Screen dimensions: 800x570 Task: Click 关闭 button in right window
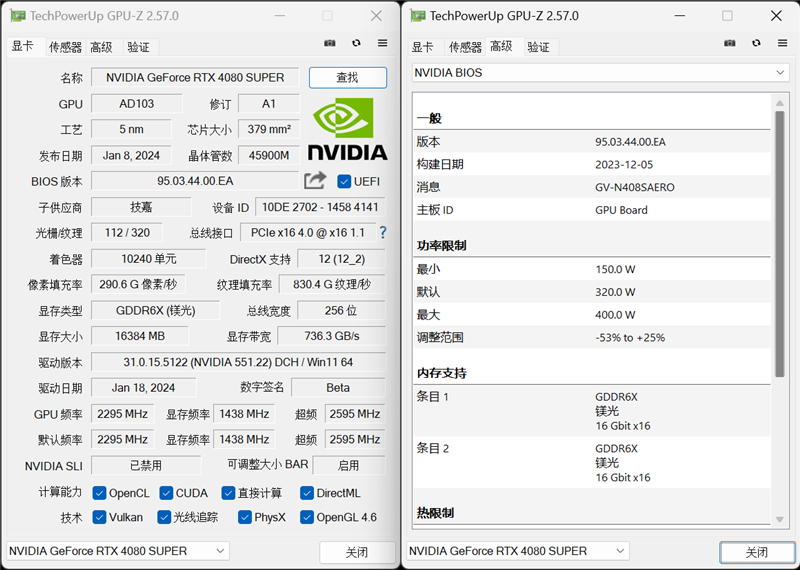757,552
